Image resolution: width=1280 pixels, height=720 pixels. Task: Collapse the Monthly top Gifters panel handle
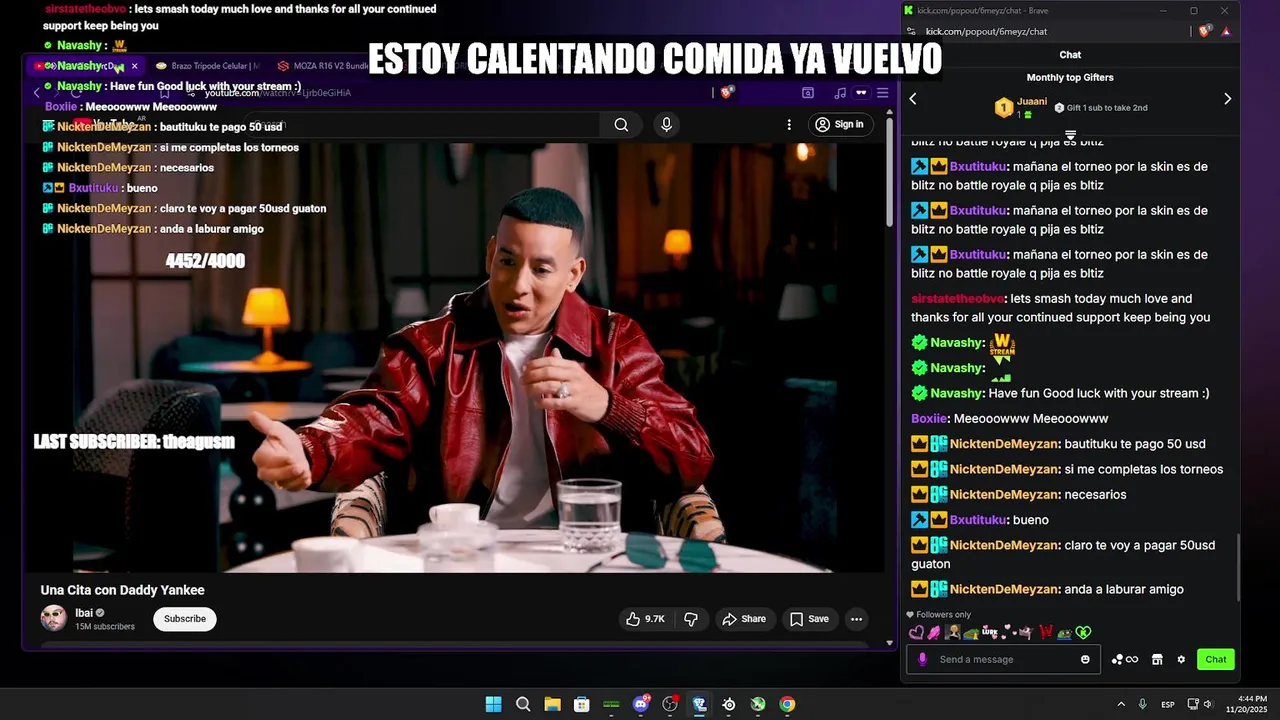tap(1070, 134)
